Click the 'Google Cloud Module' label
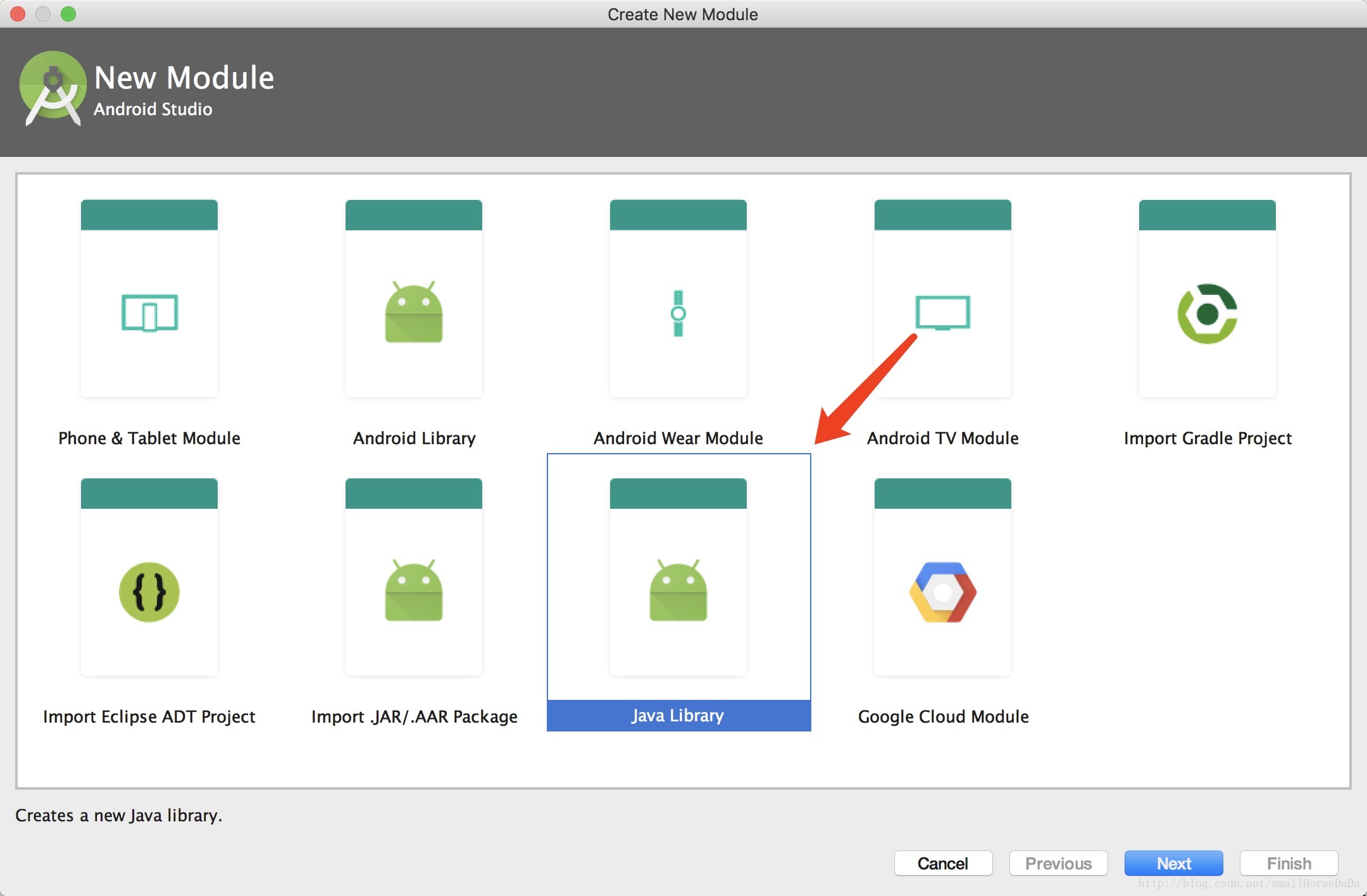The image size is (1367, 896). tap(943, 716)
